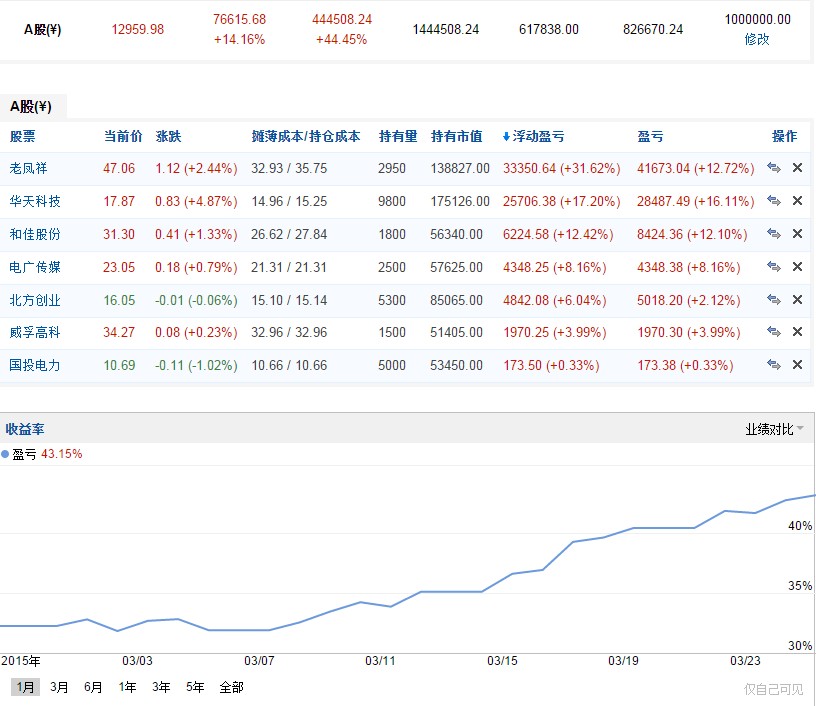Image resolution: width=816 pixels, height=706 pixels.
Task: Click the principal value 1000000.00
Action: pyautogui.click(x=758, y=19)
